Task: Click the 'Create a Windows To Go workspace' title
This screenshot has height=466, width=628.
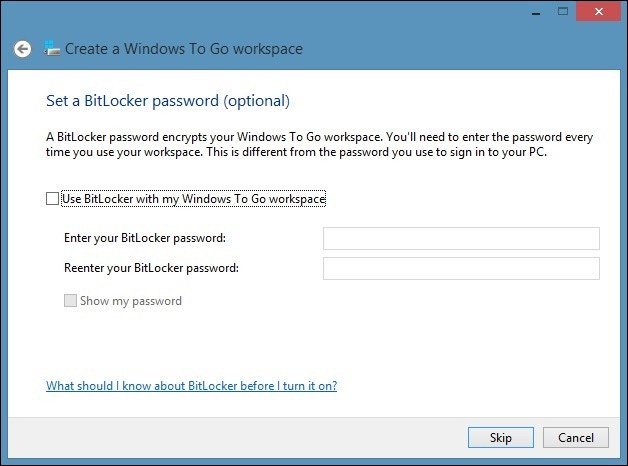Action: (184, 48)
